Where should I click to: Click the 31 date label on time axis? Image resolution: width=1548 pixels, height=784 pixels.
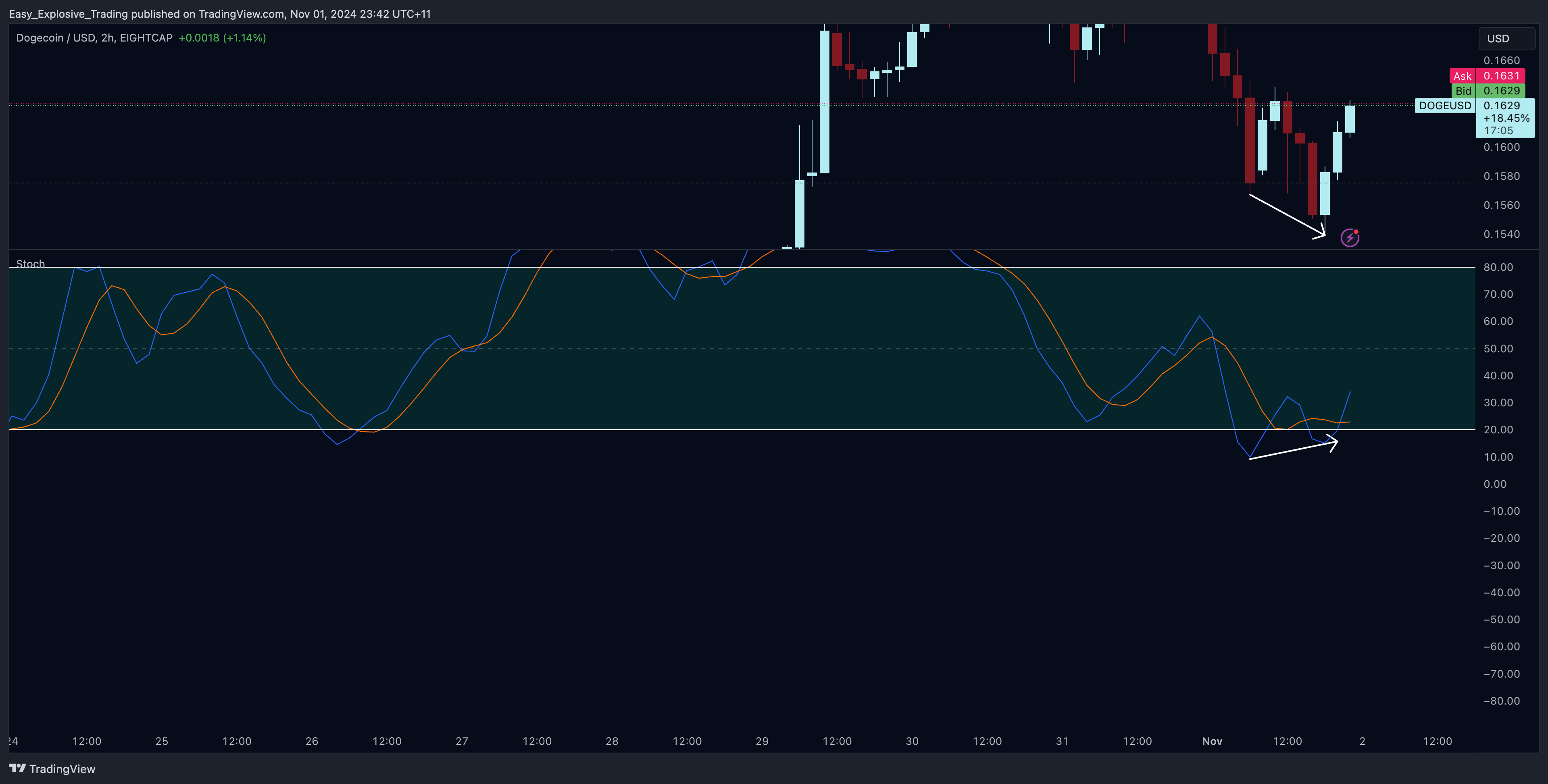pos(1062,741)
